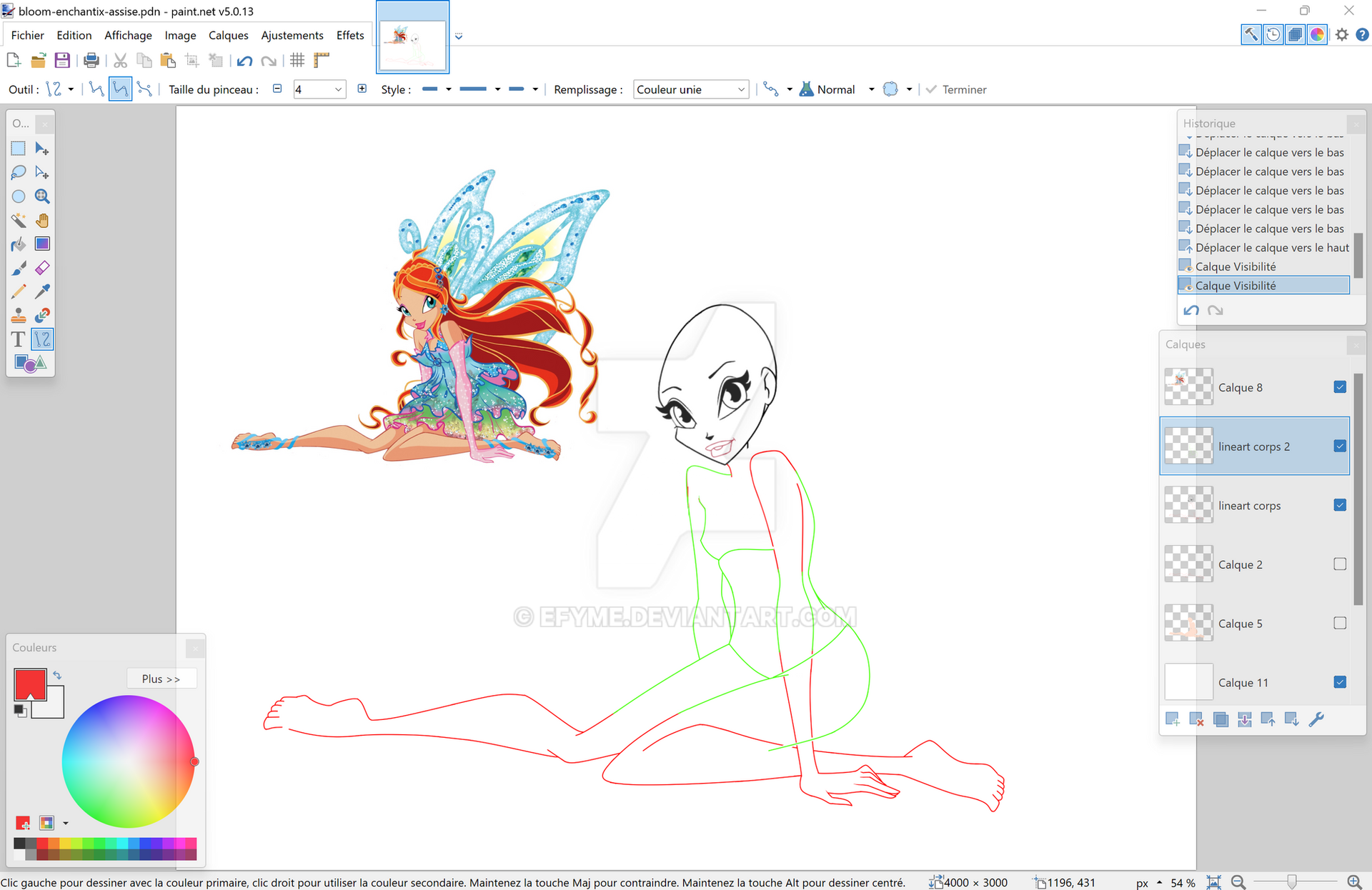Open the Remplissage Couleur unie dropdown
Screen dimensions: 1372x890
tap(690, 89)
